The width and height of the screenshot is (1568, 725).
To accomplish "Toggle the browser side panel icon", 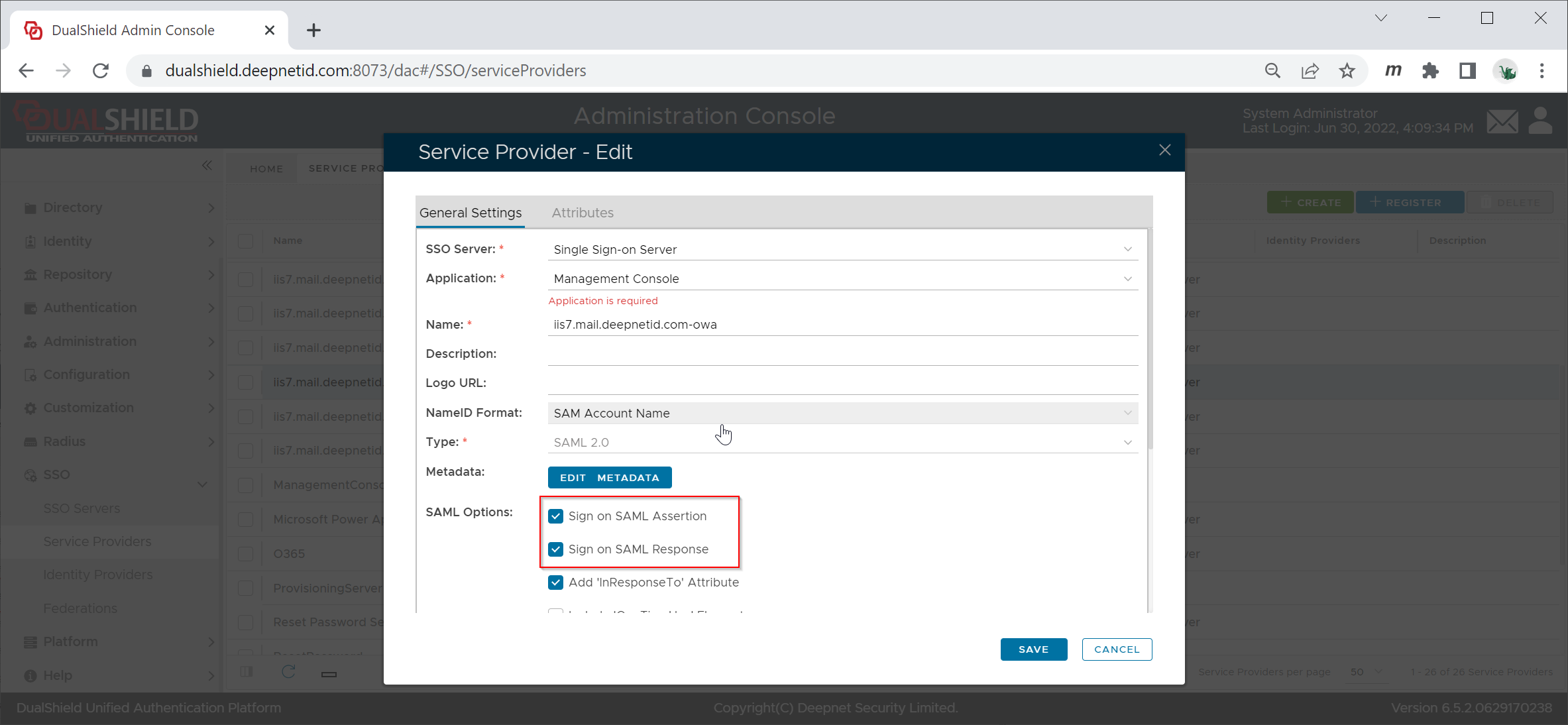I will 1467,70.
